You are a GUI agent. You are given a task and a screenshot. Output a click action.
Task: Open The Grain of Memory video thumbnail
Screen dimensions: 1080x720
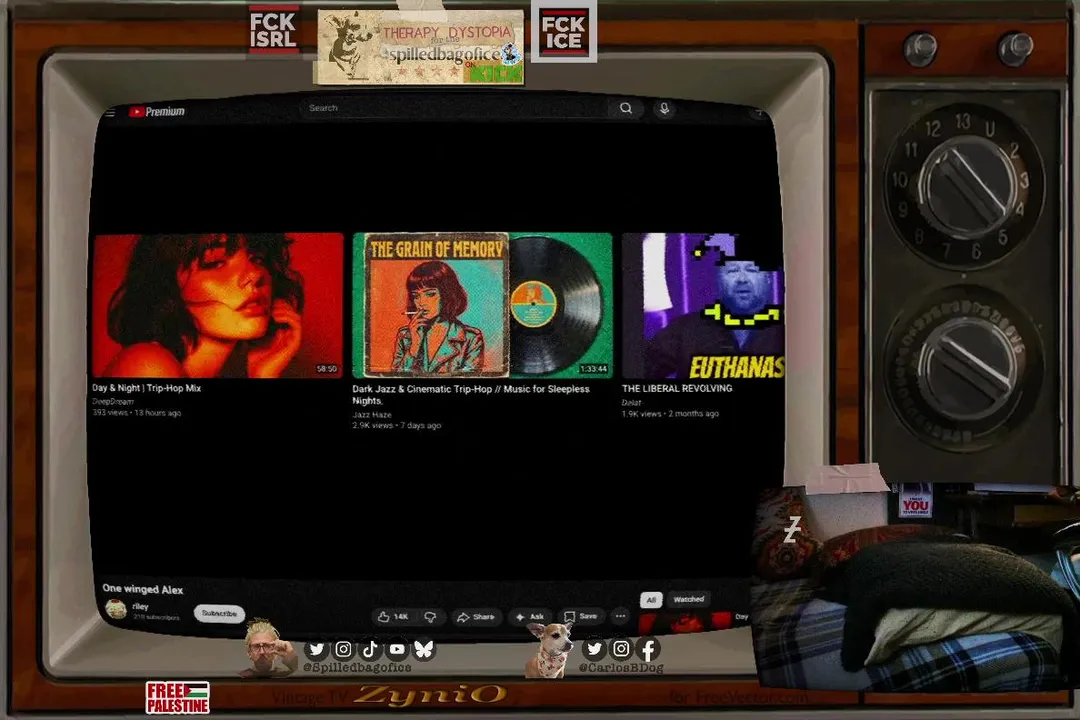[482, 305]
